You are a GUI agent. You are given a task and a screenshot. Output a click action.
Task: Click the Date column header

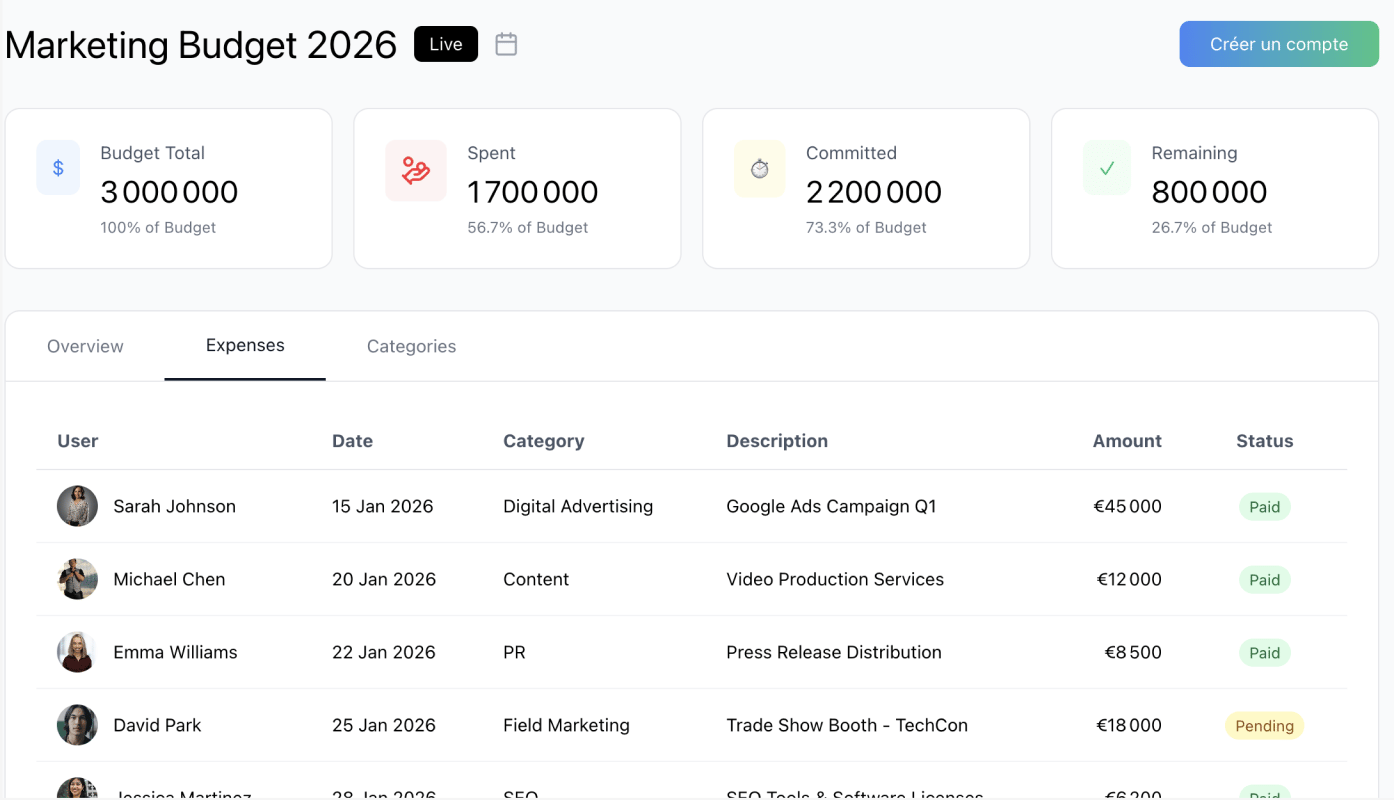tap(352, 441)
